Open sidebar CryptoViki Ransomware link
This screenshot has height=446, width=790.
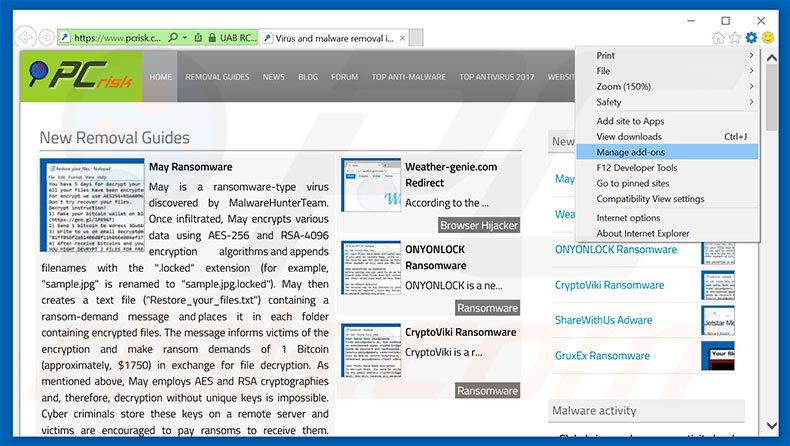(x=609, y=285)
